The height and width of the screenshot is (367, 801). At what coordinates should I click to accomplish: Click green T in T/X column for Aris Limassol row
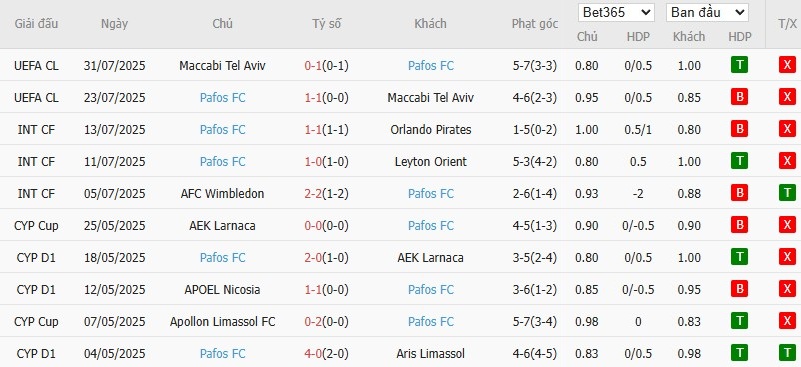point(787,353)
